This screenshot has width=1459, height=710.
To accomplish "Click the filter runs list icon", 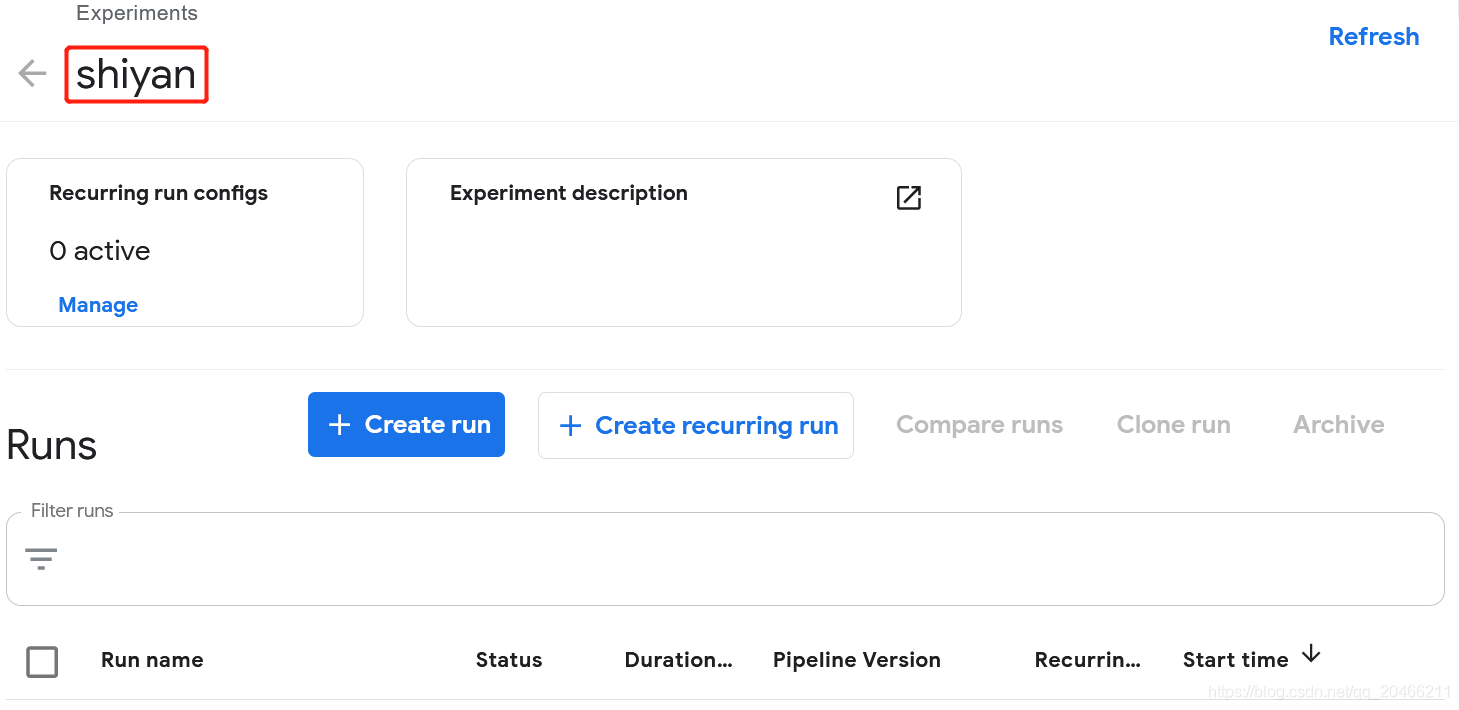I will point(41,559).
